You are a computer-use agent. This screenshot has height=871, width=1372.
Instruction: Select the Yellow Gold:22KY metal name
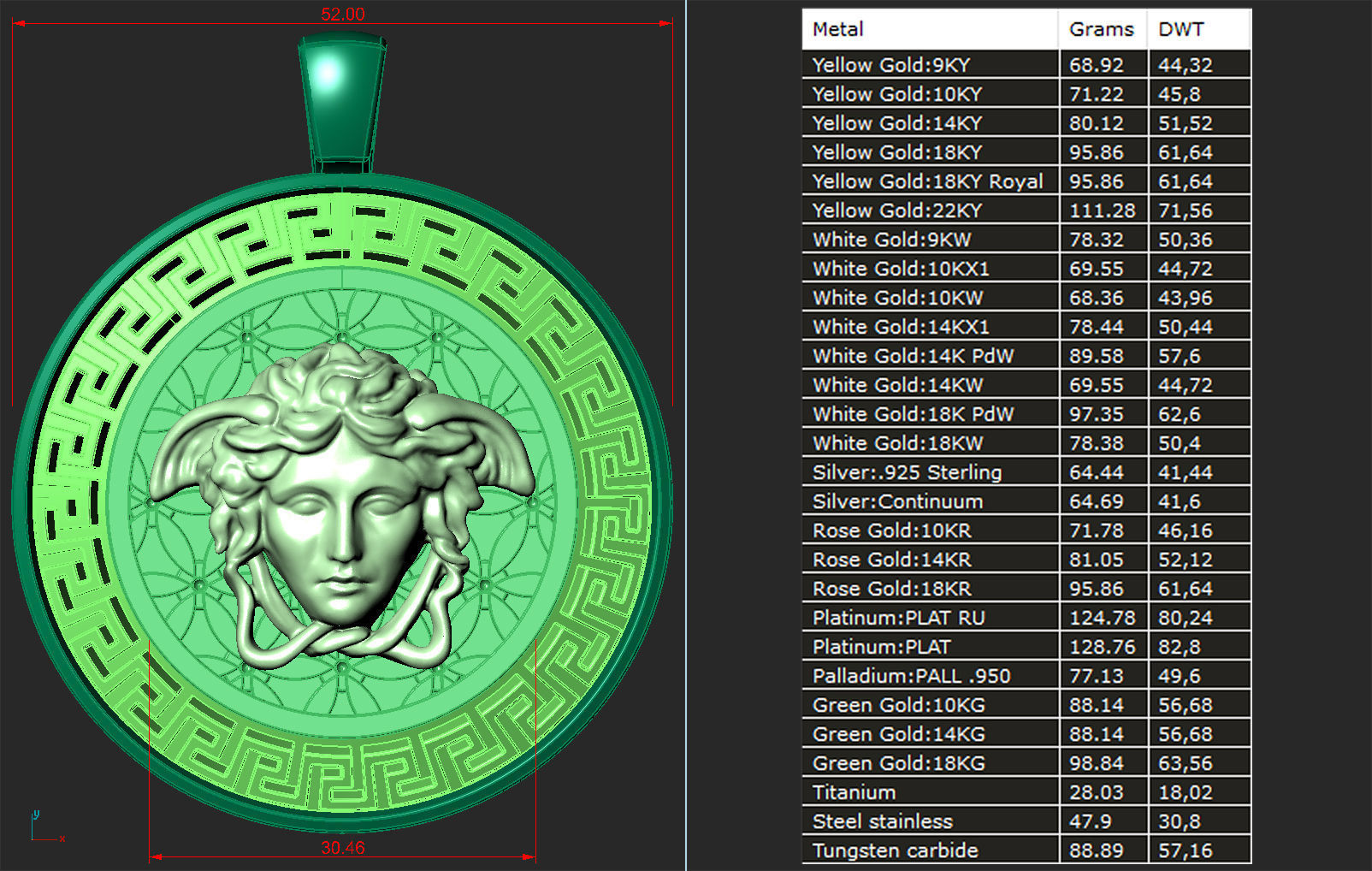[896, 210]
